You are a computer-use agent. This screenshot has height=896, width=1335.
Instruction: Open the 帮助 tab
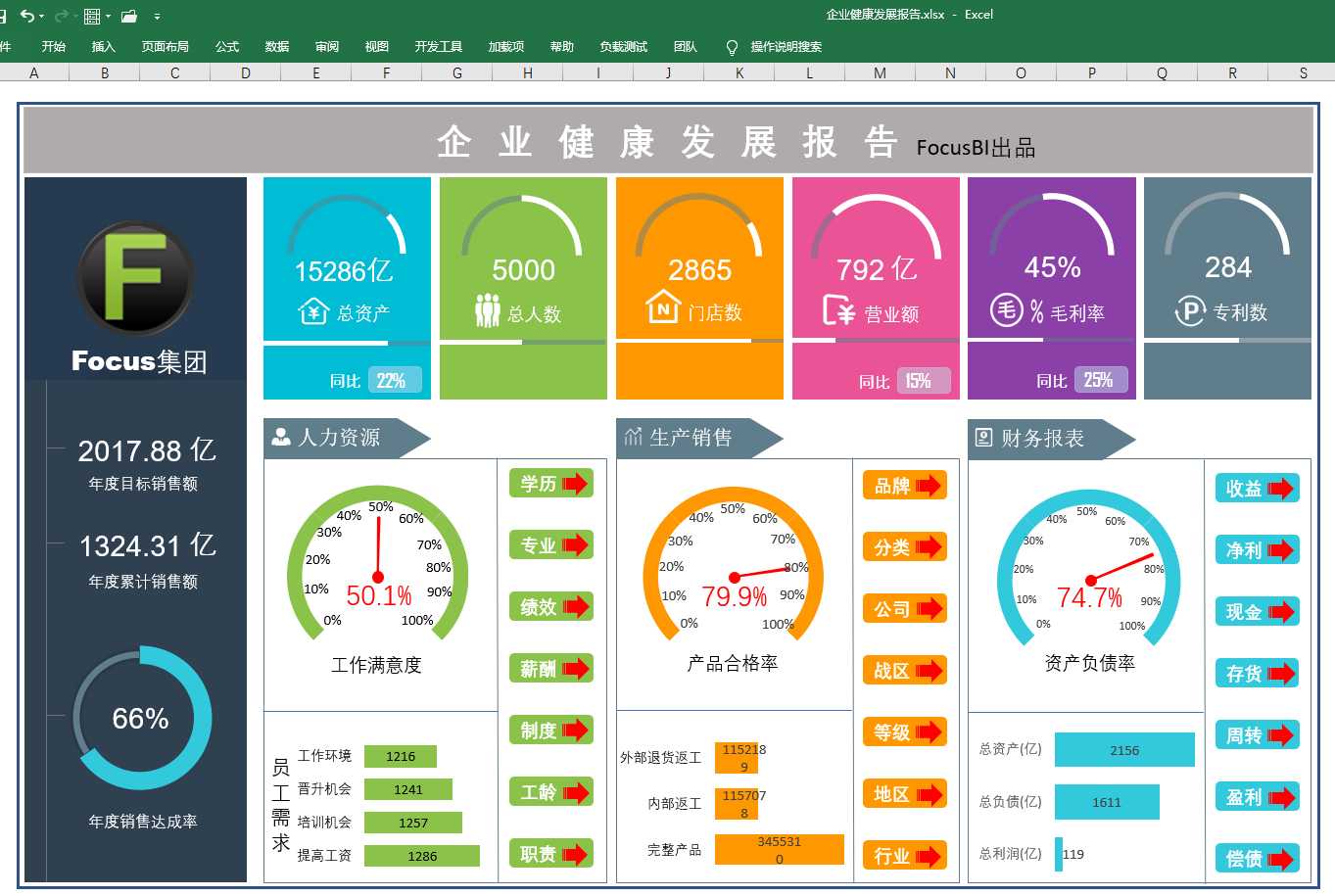pyautogui.click(x=562, y=46)
